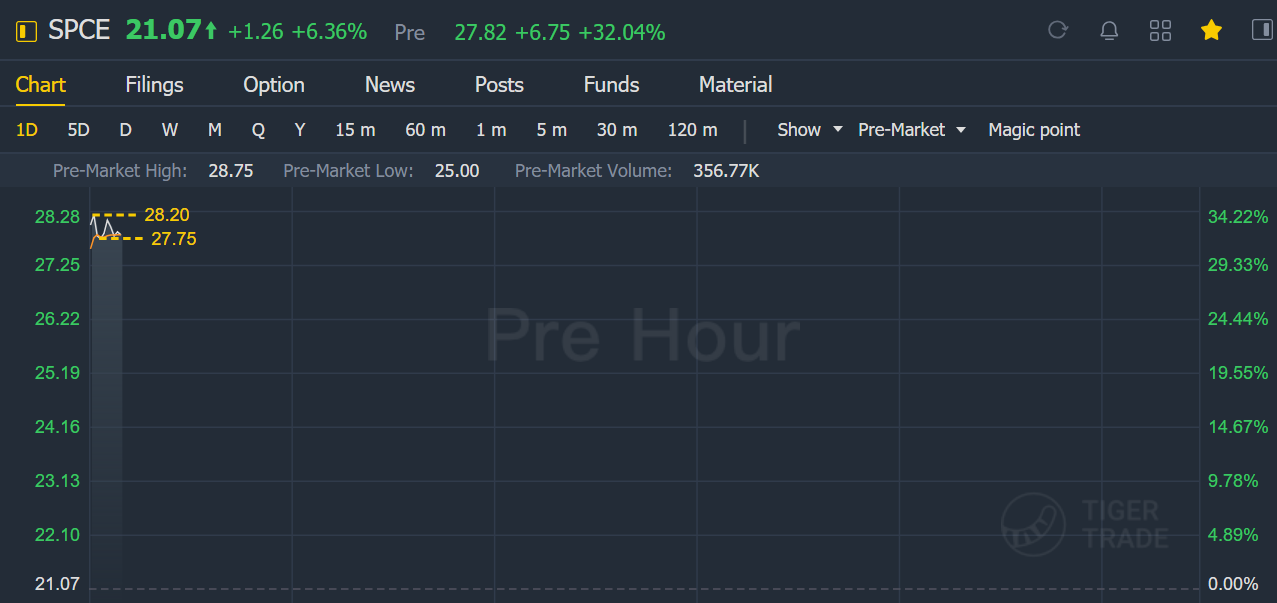1277x603 pixels.
Task: Click the 25.19 price axis label
Action: (x=57, y=373)
